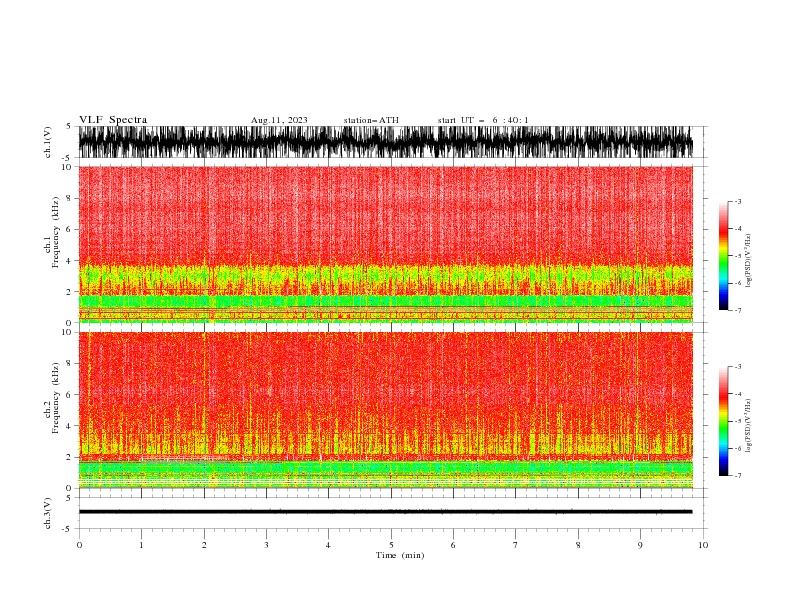Click the ch.2 "Frequency (kHz)" axis label
The height and width of the screenshot is (612, 792).
pyautogui.click(x=56, y=398)
